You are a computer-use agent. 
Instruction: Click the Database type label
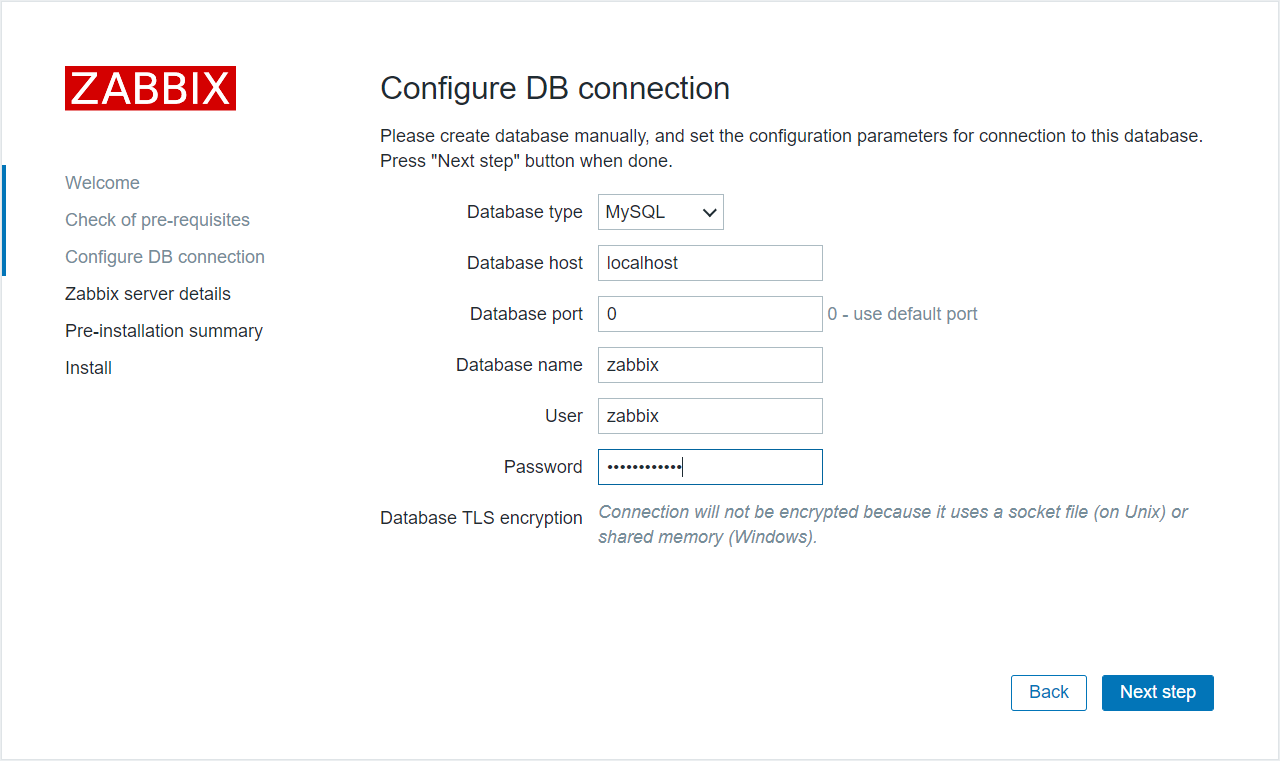click(x=524, y=212)
